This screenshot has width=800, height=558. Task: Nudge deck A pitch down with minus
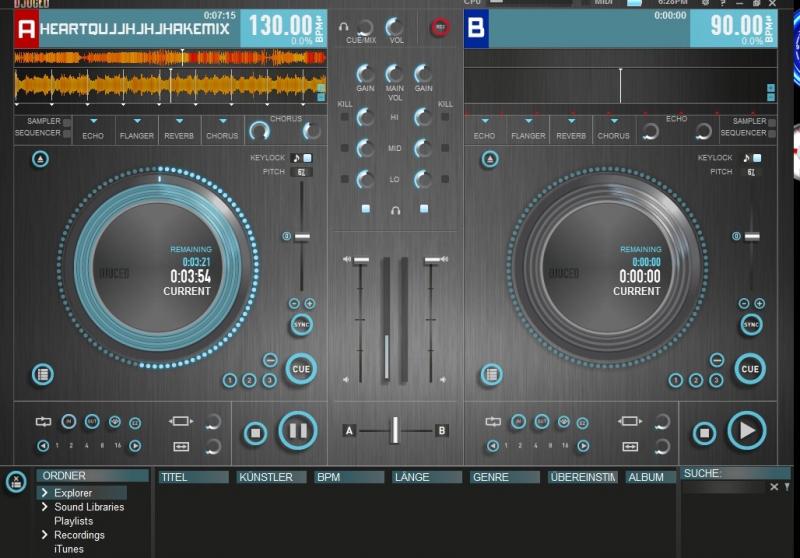pos(294,303)
